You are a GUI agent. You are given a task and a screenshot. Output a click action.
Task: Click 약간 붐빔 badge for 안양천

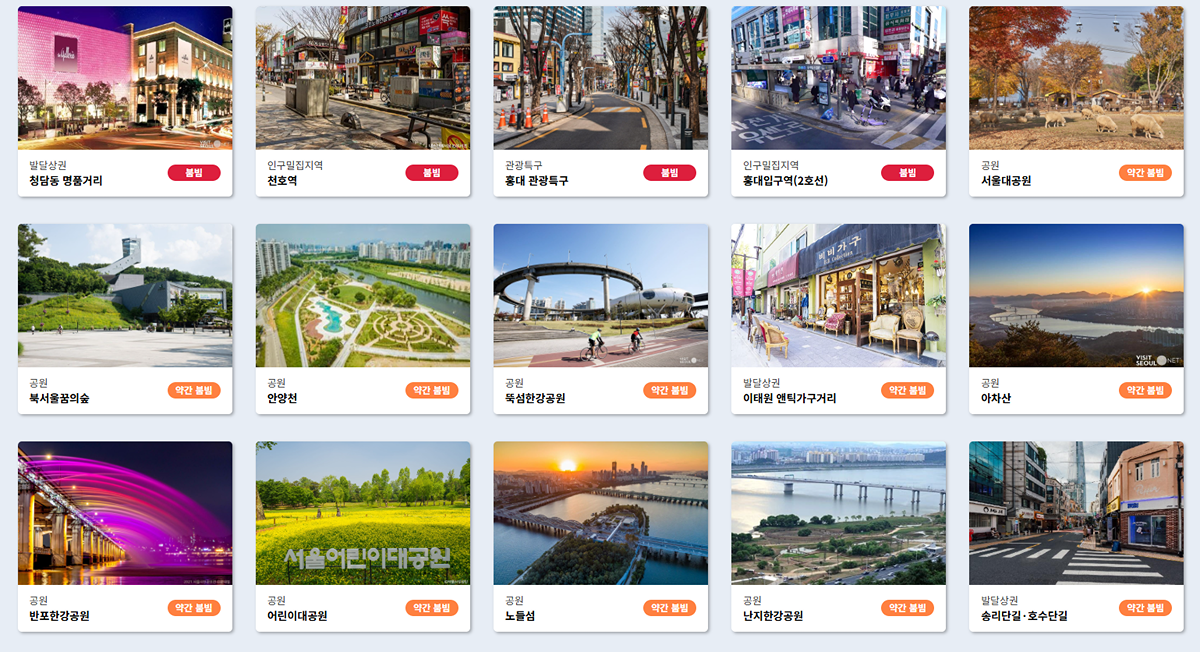[x=432, y=391]
